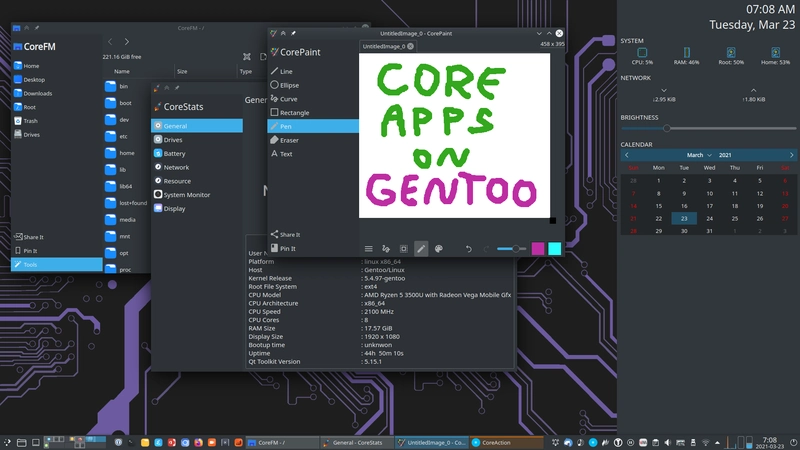800x450 pixels.
Task: Choose the Ellipse drawing tool
Action: tap(288, 86)
